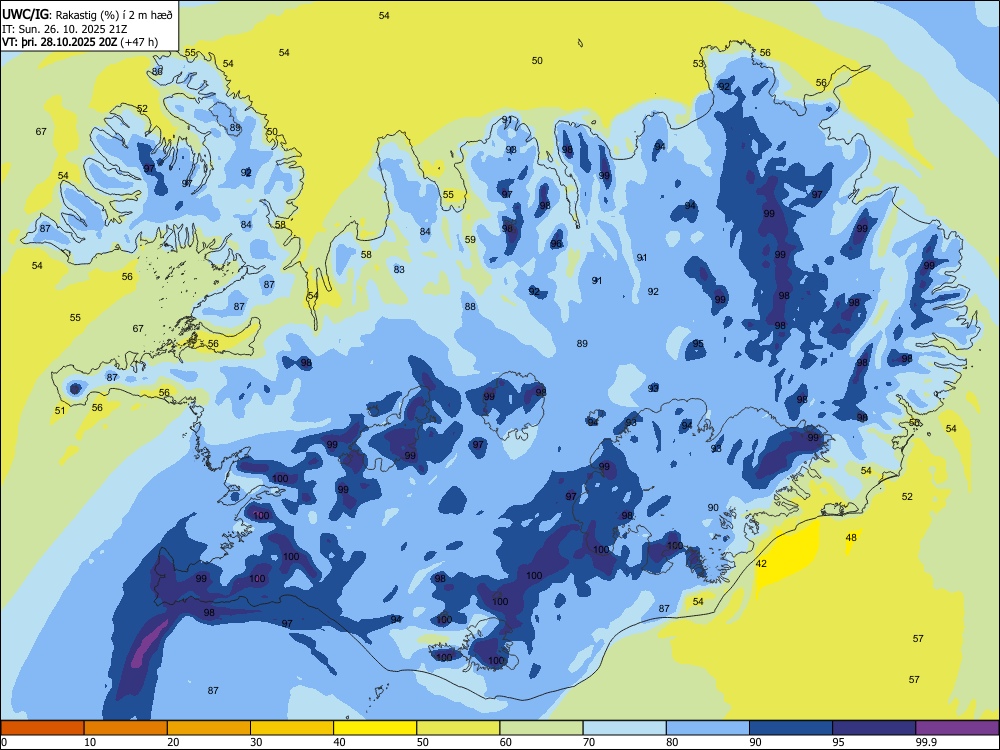Pick the 20–30 legend color segment
The image size is (1000, 750).
click(x=209, y=728)
